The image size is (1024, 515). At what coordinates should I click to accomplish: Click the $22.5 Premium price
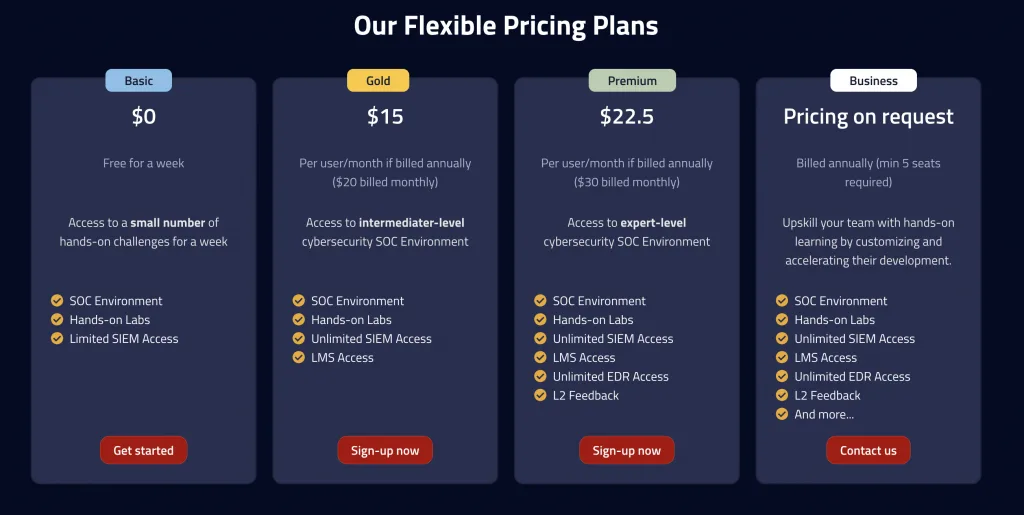[x=627, y=117]
